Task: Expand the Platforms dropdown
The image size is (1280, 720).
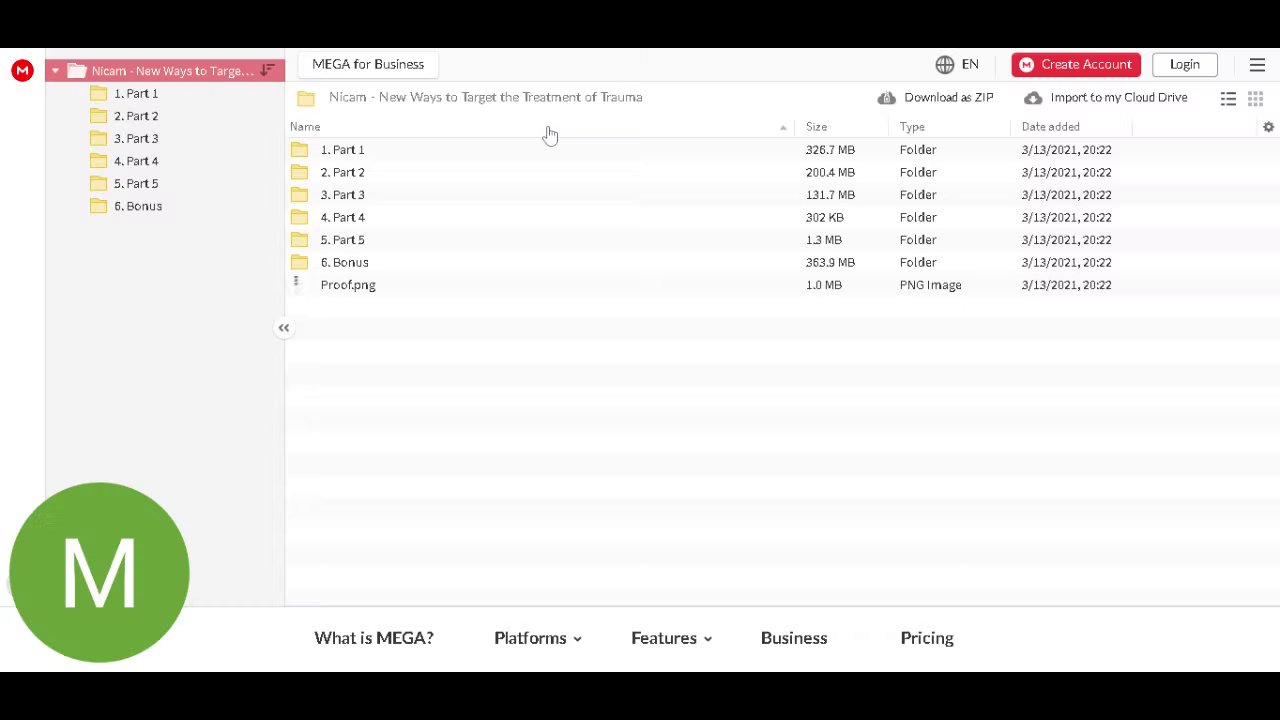Action: point(538,638)
